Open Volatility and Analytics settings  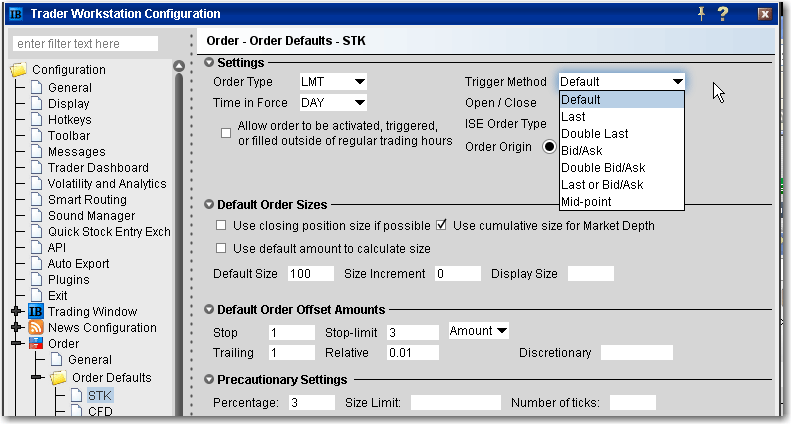pos(107,184)
